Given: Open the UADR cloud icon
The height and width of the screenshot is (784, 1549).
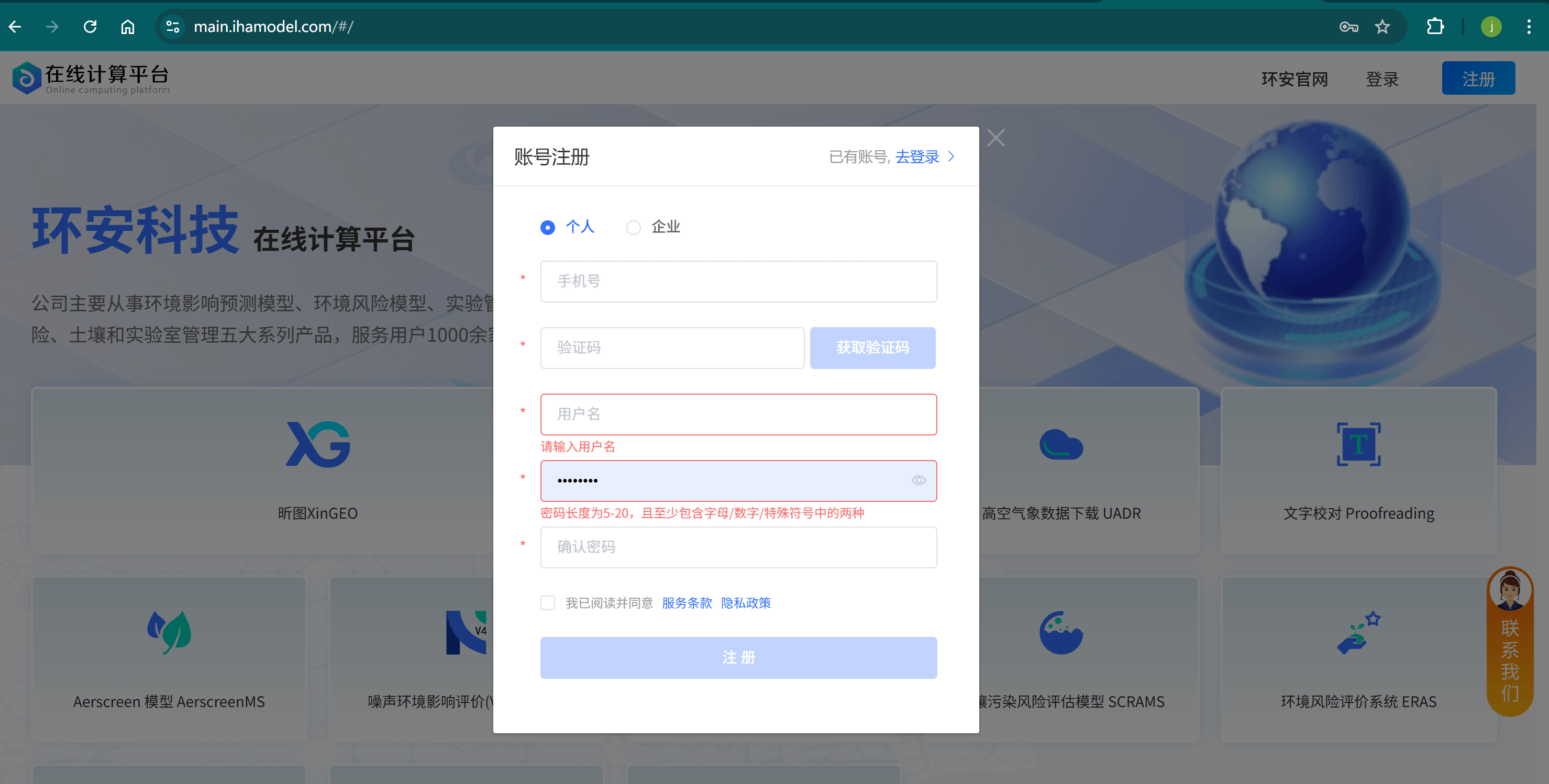Looking at the screenshot, I should [1061, 444].
